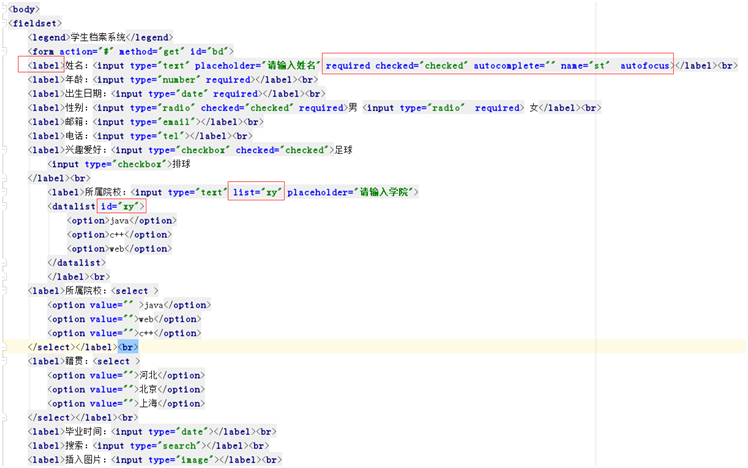Click the 上海 option text
This screenshot has height=468, width=748.
148,403
